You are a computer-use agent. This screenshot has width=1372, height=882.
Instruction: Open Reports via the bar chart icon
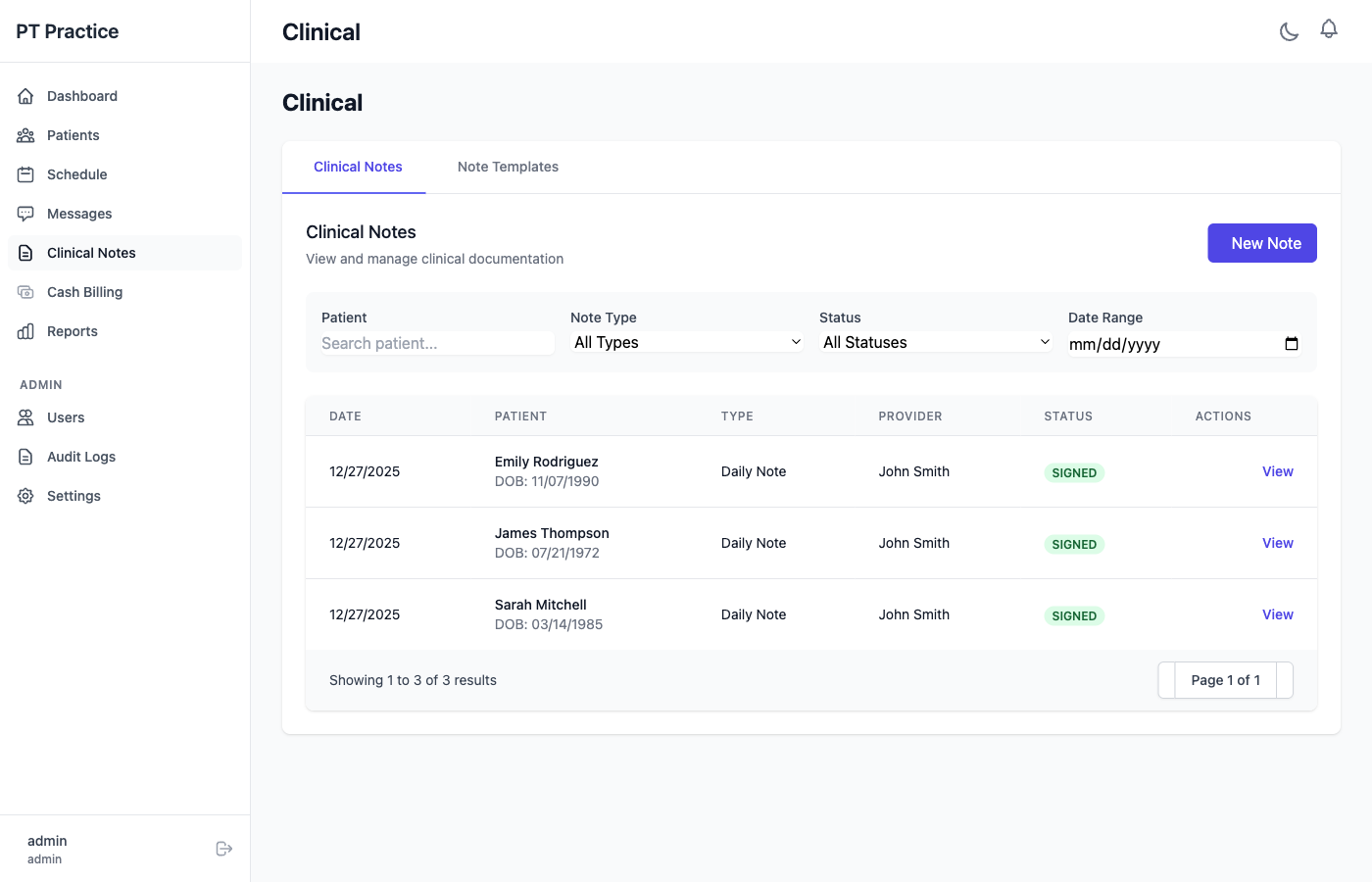pos(25,331)
